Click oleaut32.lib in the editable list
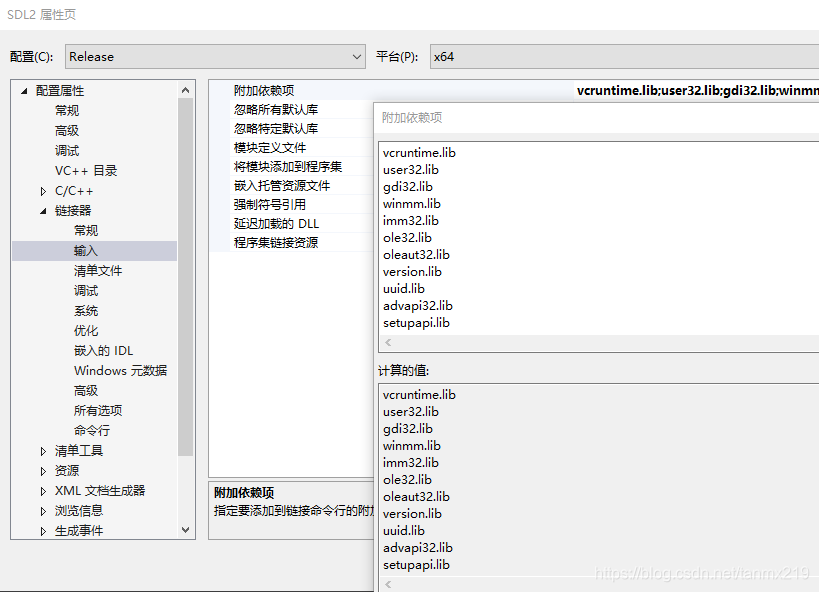 click(416, 255)
